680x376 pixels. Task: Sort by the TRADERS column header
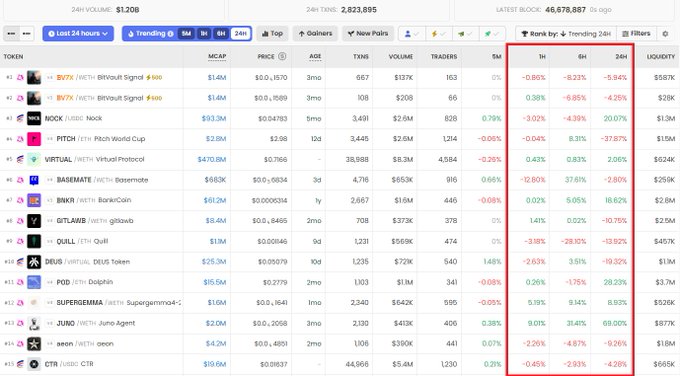point(444,56)
